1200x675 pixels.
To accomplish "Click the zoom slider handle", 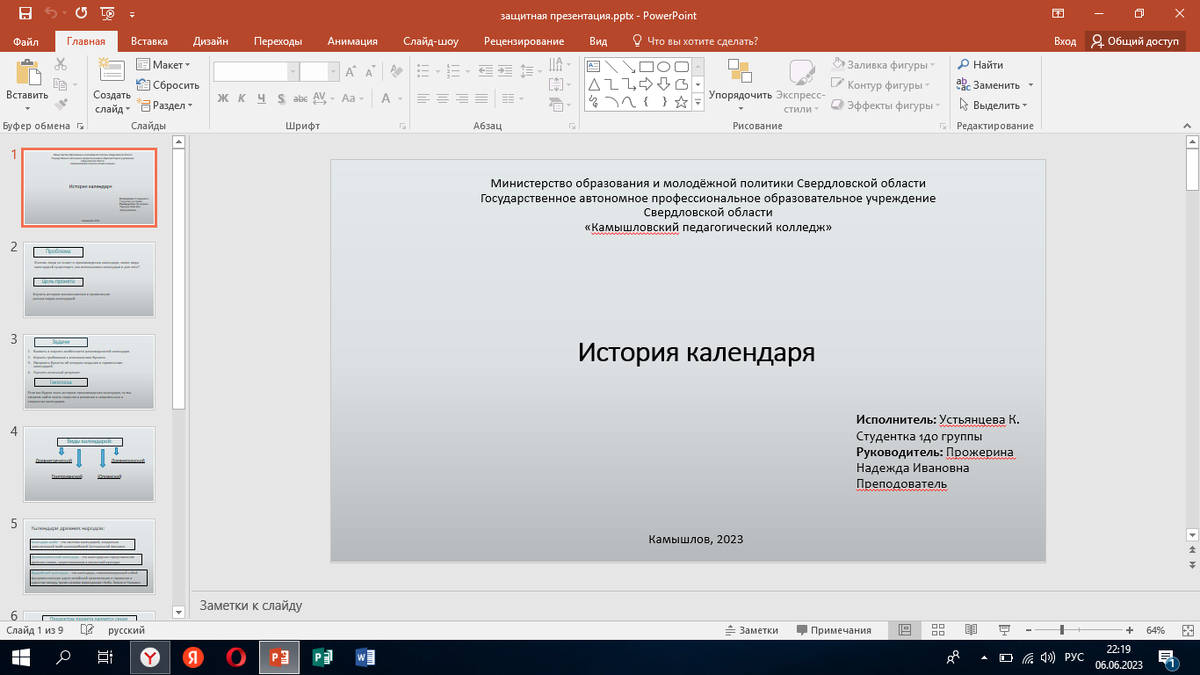I will [1061, 630].
